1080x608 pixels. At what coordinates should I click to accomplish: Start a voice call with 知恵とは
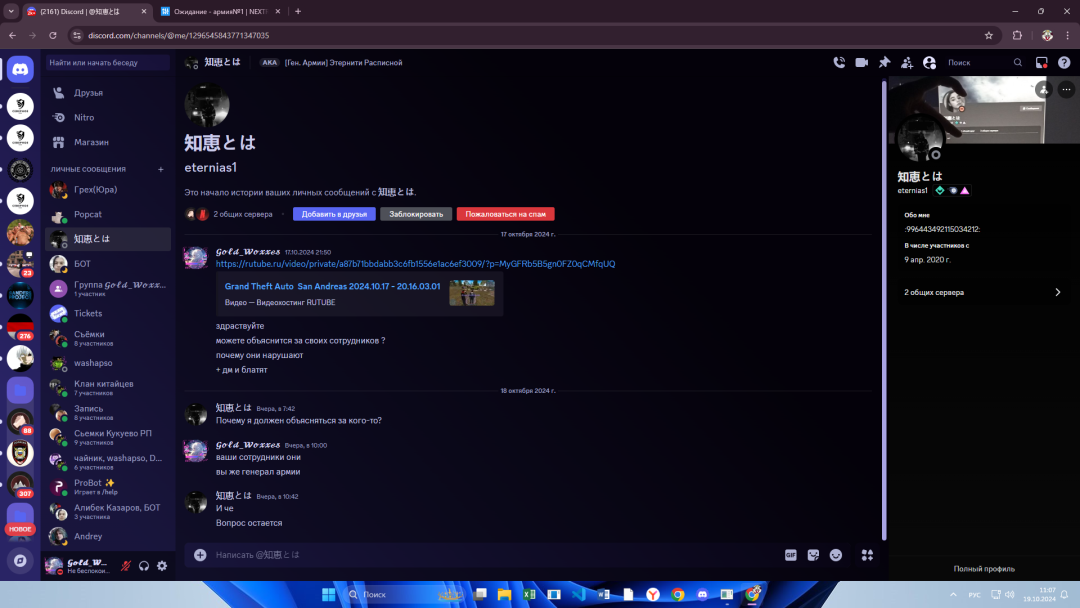point(839,62)
